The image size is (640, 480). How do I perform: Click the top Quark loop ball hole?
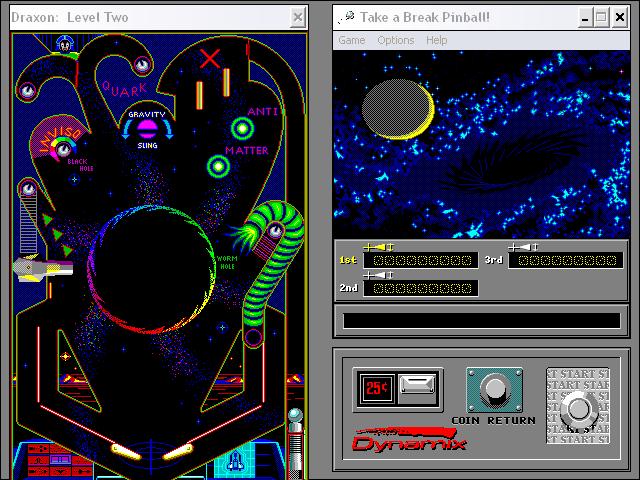(x=142, y=64)
